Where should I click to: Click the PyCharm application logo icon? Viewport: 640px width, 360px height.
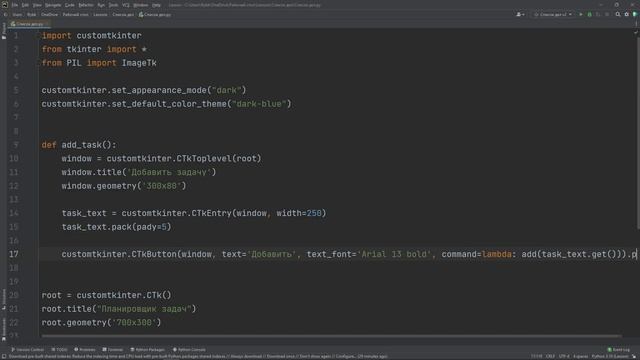click(x=5, y=5)
